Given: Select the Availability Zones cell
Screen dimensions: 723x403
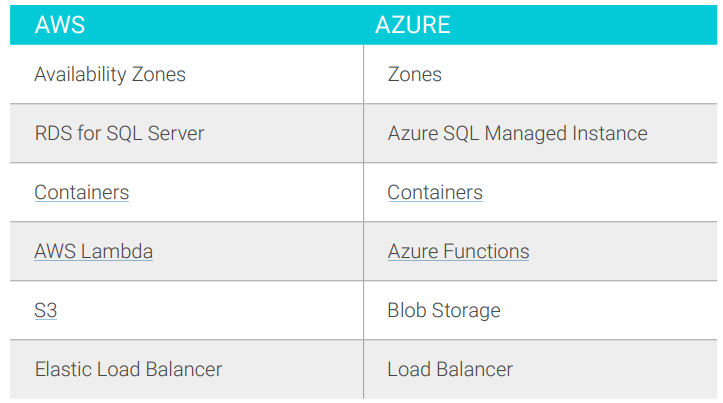Looking at the screenshot, I should pos(187,74).
